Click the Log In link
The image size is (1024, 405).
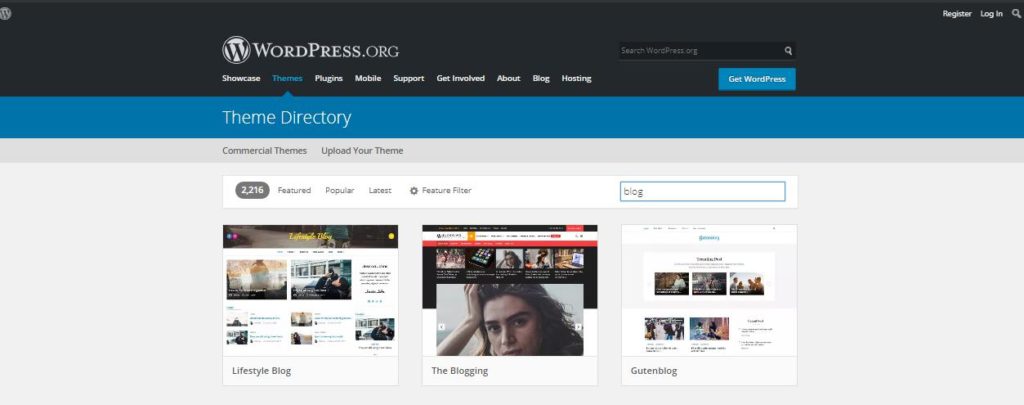991,14
